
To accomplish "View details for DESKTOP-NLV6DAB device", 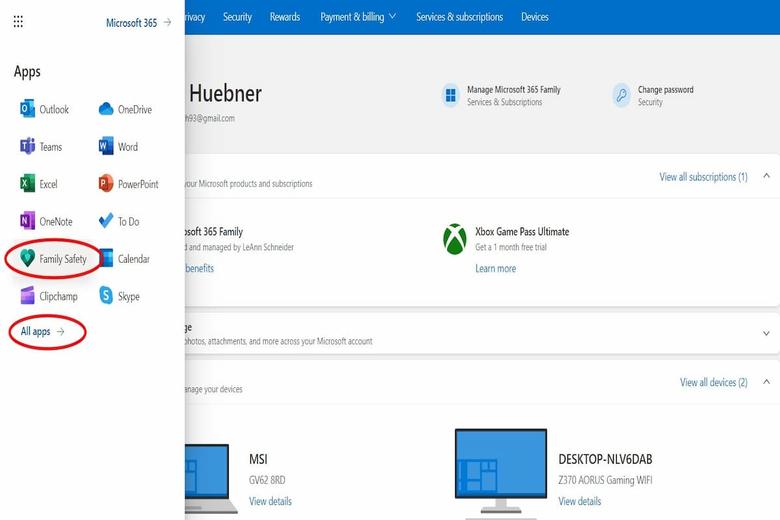I will [580, 501].
